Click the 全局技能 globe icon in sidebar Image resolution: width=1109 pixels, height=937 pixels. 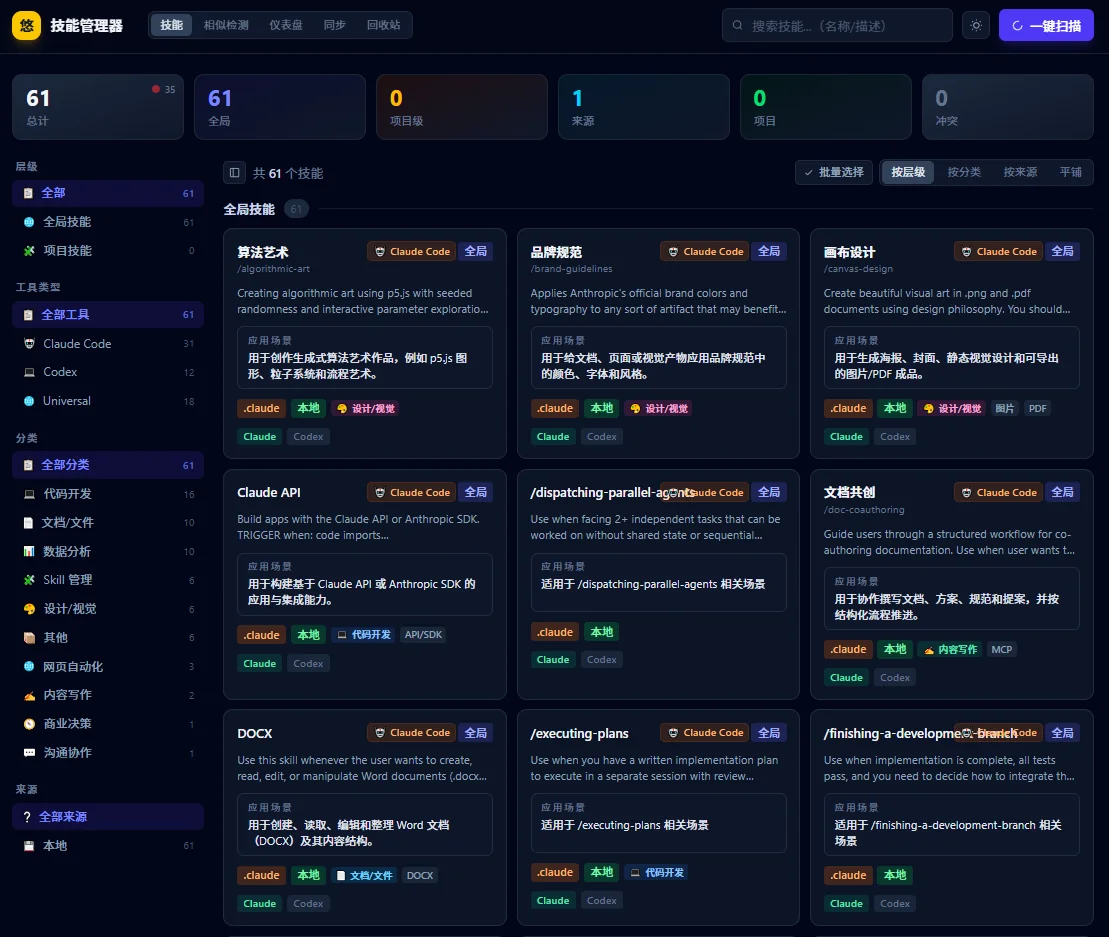click(x=29, y=222)
